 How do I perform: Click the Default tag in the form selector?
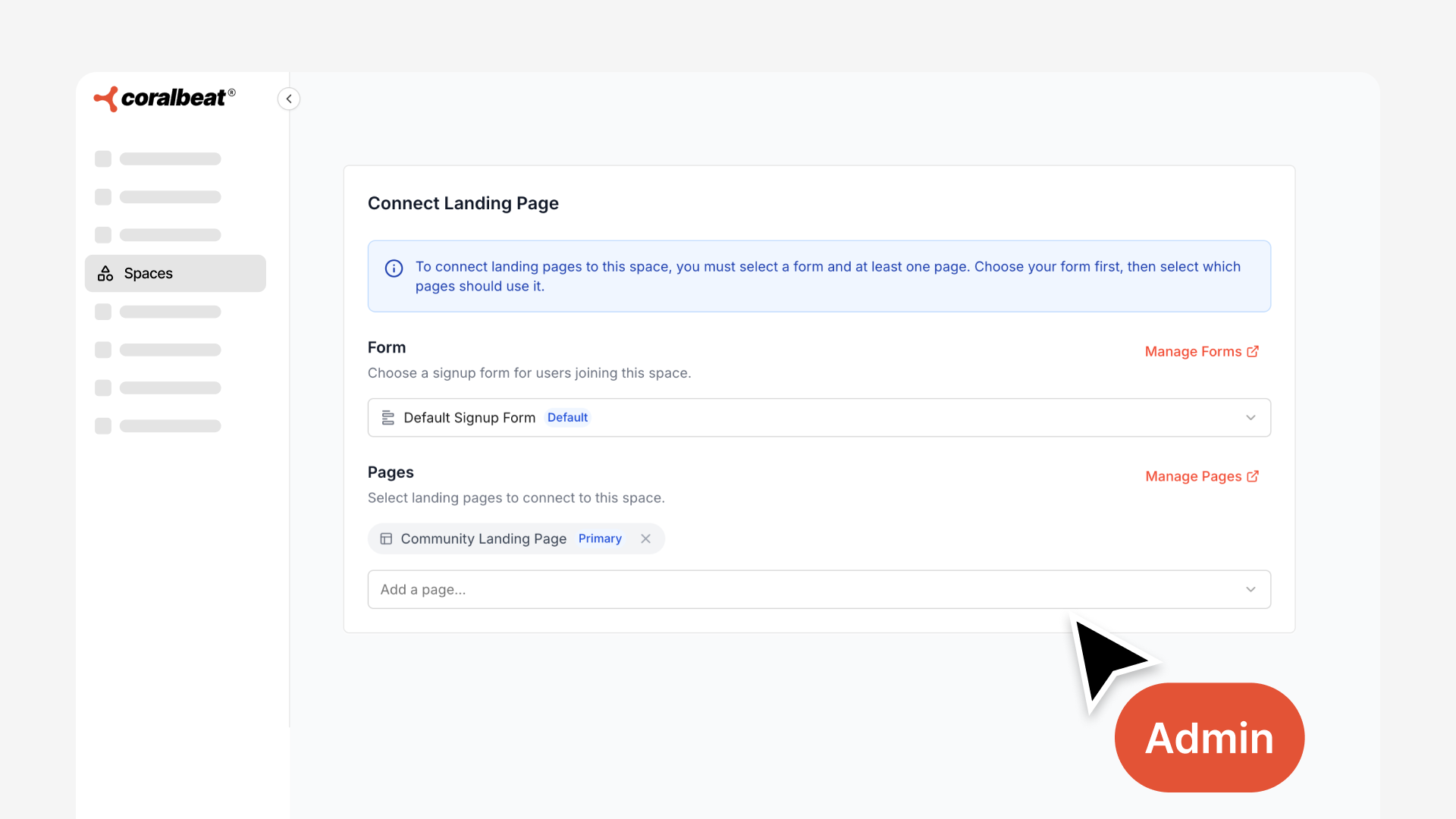(x=567, y=418)
